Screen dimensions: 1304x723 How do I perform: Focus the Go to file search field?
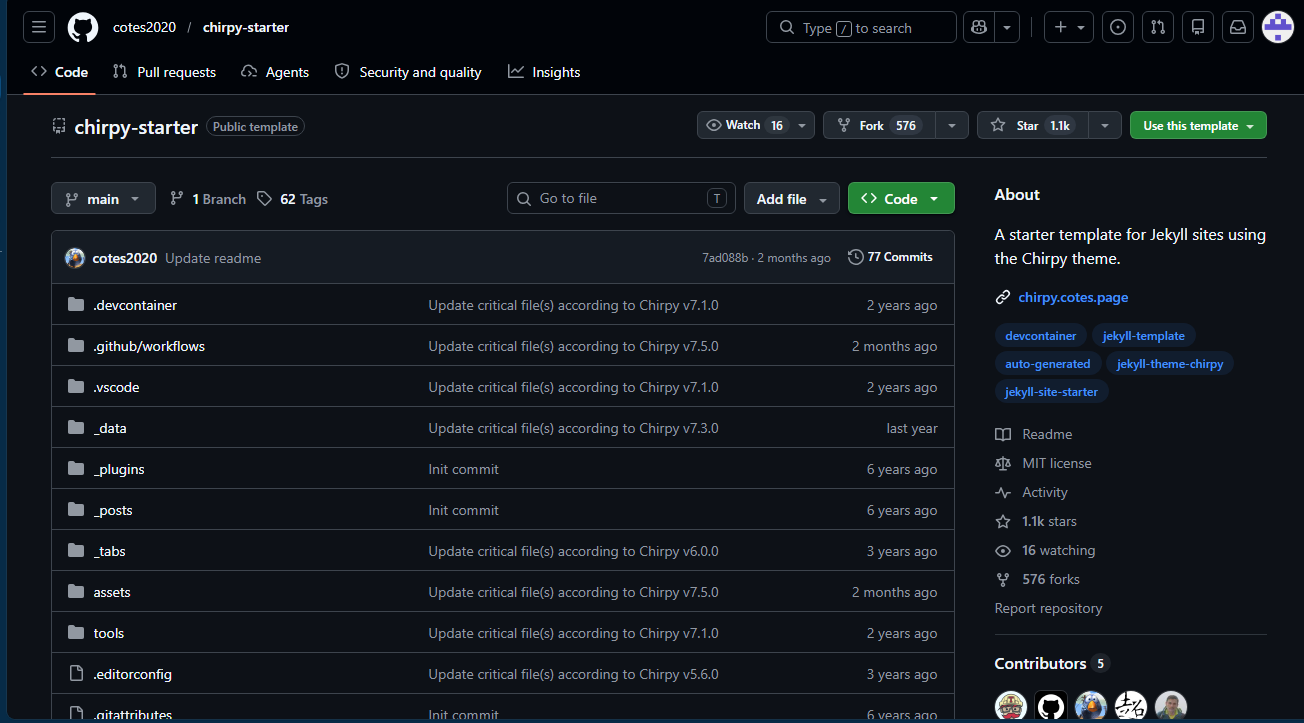pos(621,198)
